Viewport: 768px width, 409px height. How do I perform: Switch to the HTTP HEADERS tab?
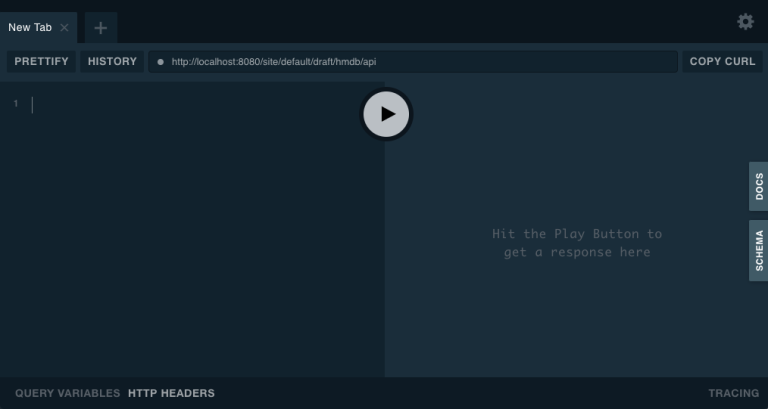[x=171, y=393]
